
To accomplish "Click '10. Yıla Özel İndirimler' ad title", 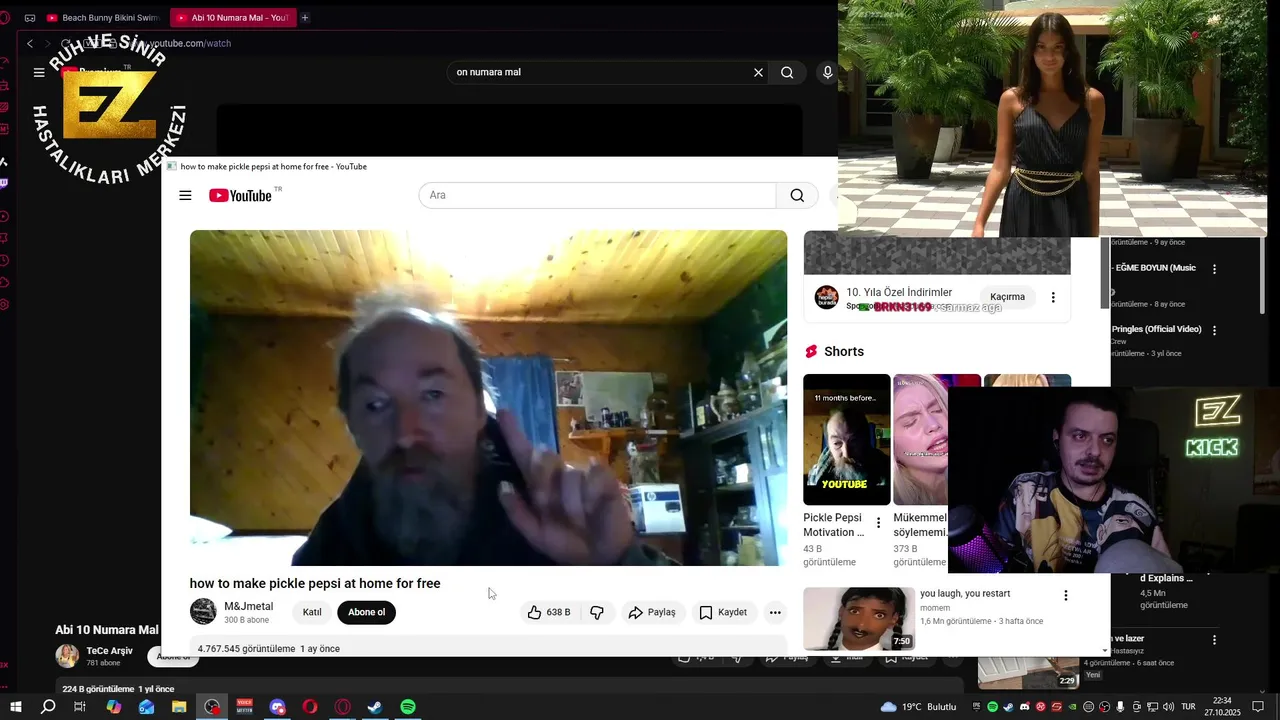I will [x=899, y=292].
